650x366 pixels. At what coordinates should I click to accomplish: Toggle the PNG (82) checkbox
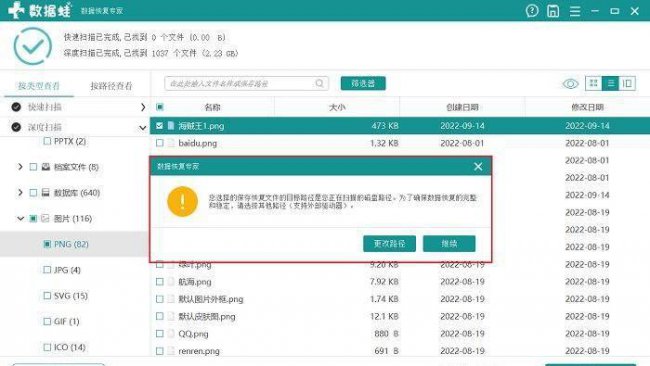[x=47, y=244]
